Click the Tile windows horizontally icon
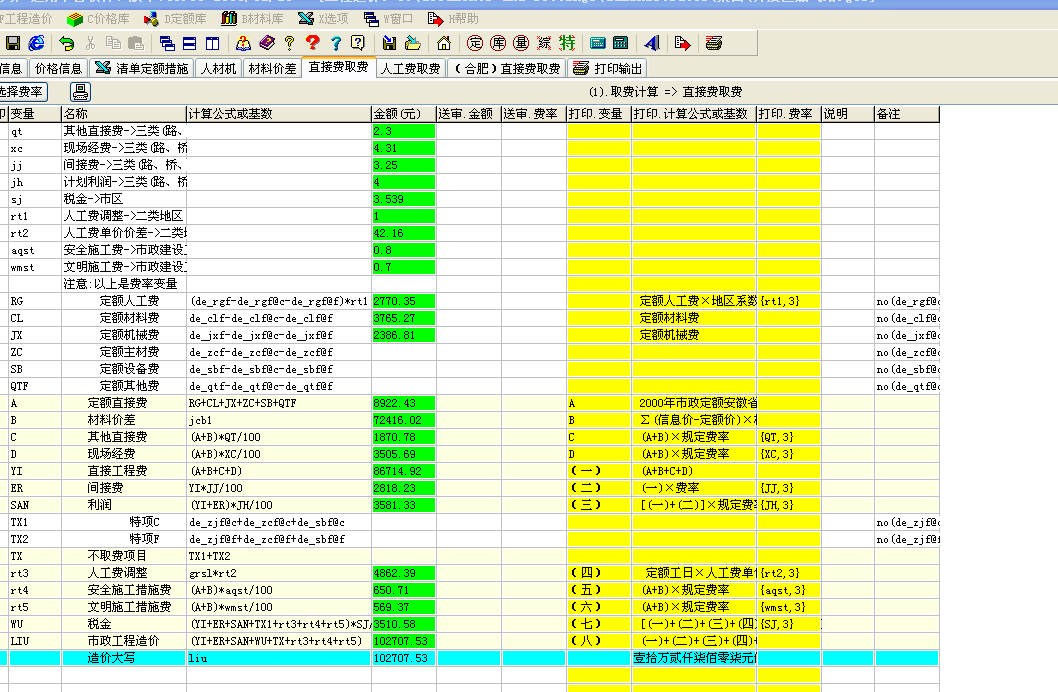This screenshot has height=692, width=1058. 190,43
